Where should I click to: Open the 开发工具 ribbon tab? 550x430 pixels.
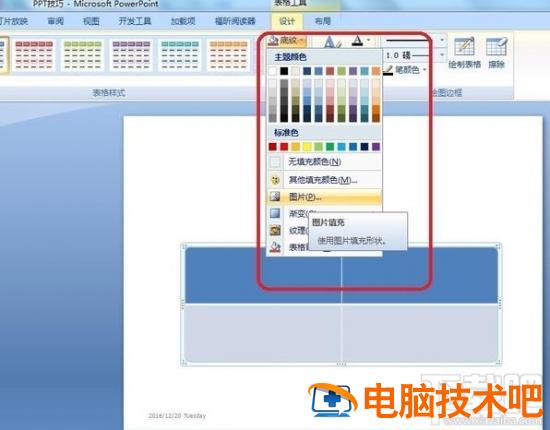tap(135, 21)
